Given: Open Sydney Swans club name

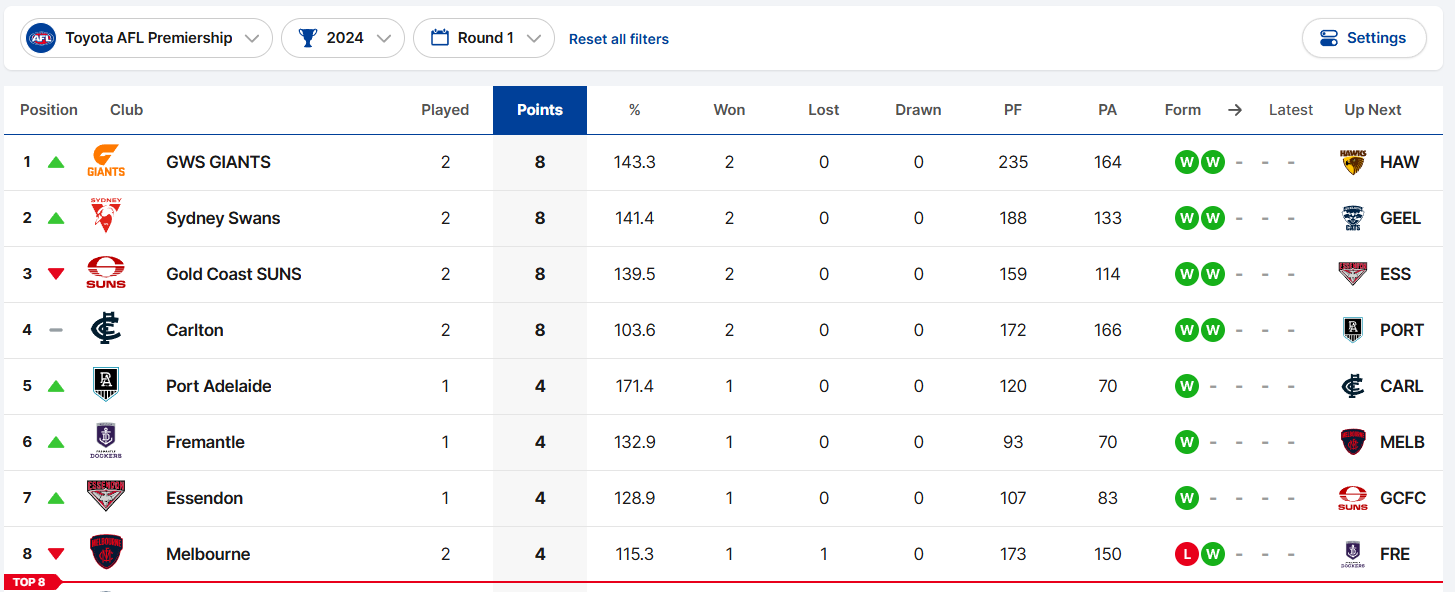Looking at the screenshot, I should point(223,218).
